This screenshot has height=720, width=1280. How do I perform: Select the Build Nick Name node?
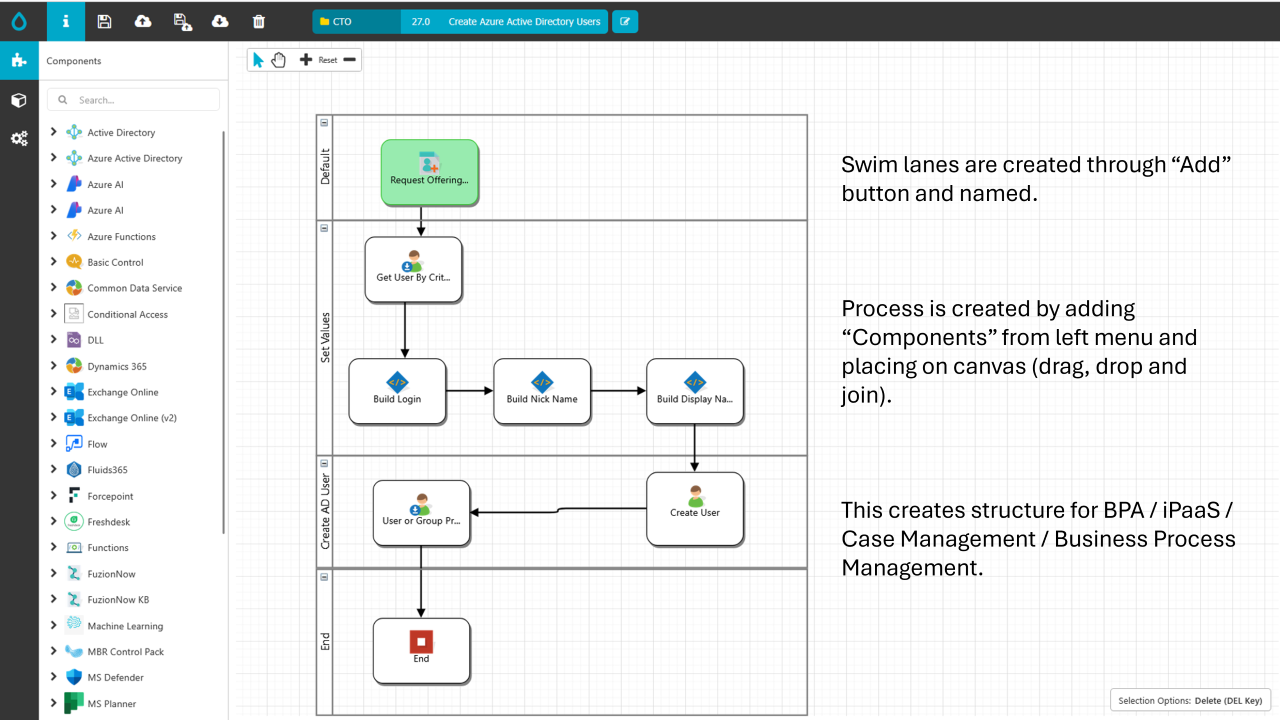pos(542,390)
